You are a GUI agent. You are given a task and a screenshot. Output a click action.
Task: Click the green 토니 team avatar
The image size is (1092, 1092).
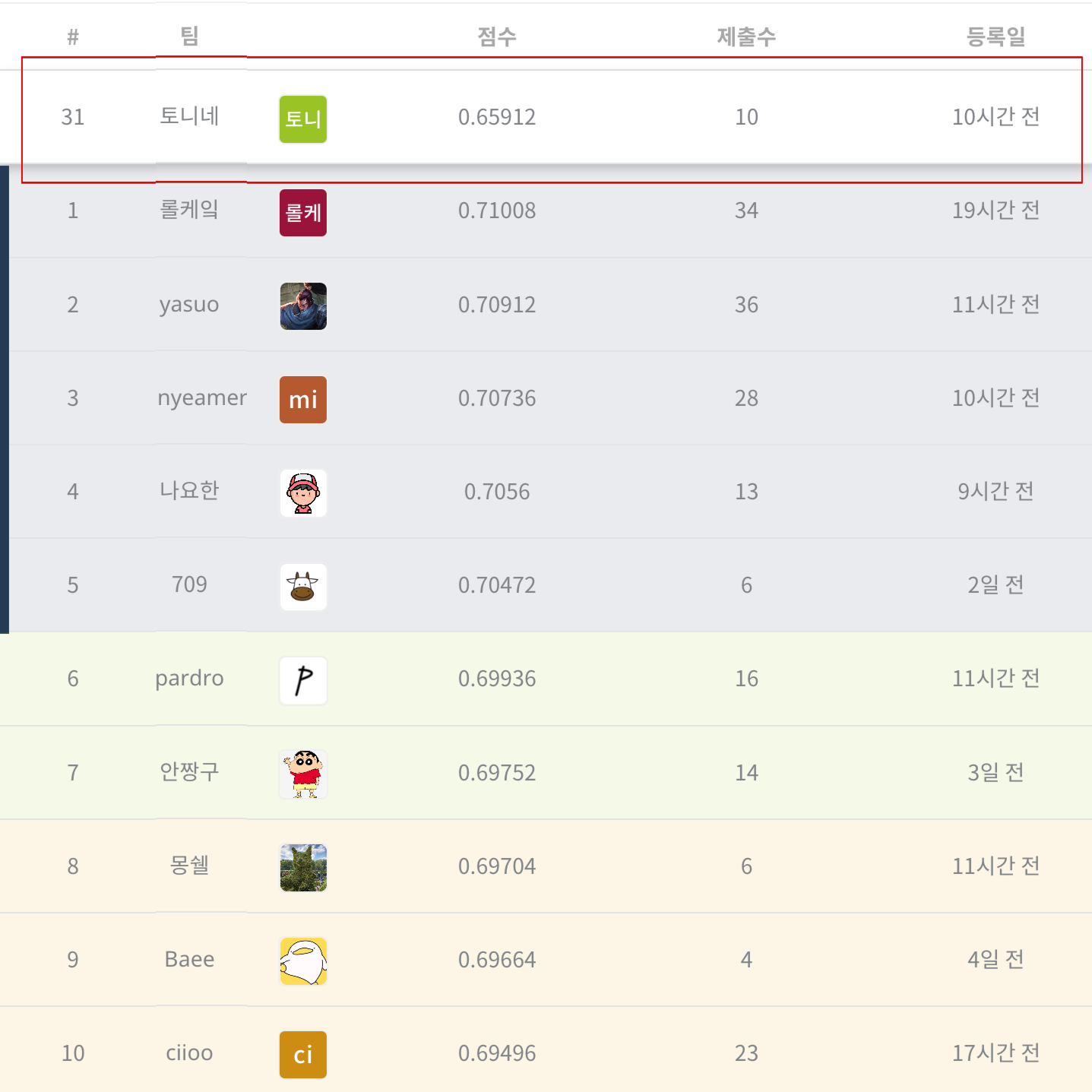(x=303, y=119)
